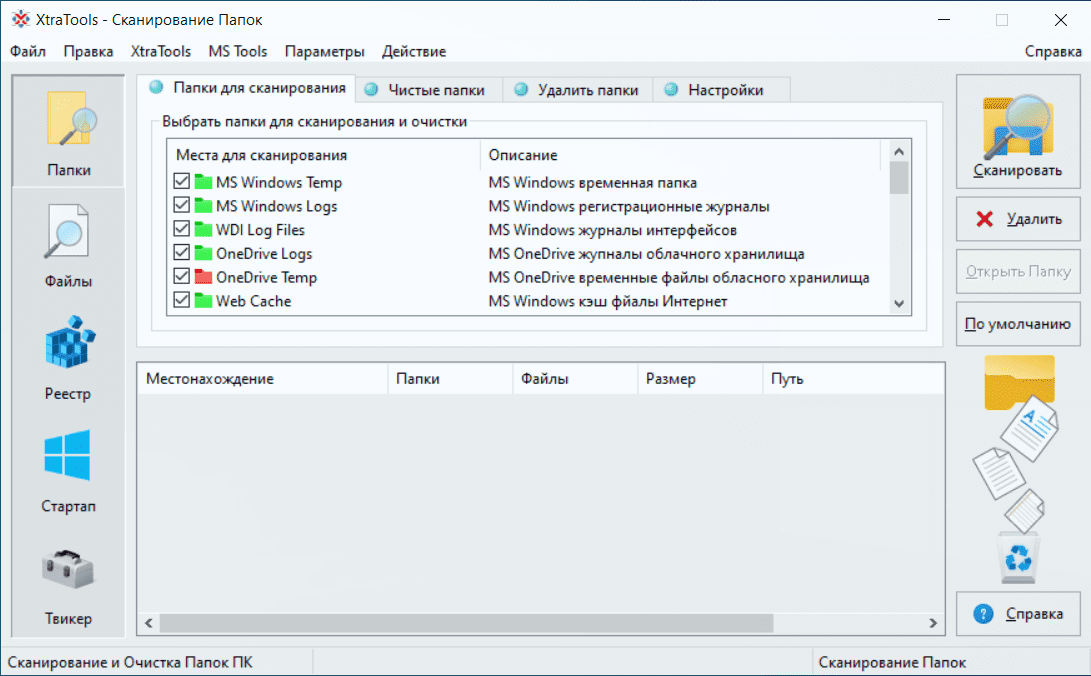Image resolution: width=1091 pixels, height=676 pixels.
Task: Click the teal bullet on Удалить папки tab
Action: [x=521, y=89]
